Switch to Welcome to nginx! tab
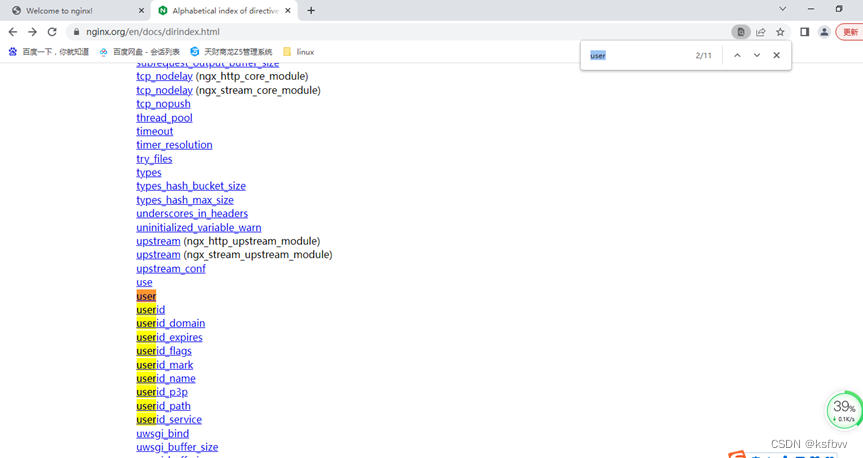Image resolution: width=863 pixels, height=458 pixels. point(59,10)
